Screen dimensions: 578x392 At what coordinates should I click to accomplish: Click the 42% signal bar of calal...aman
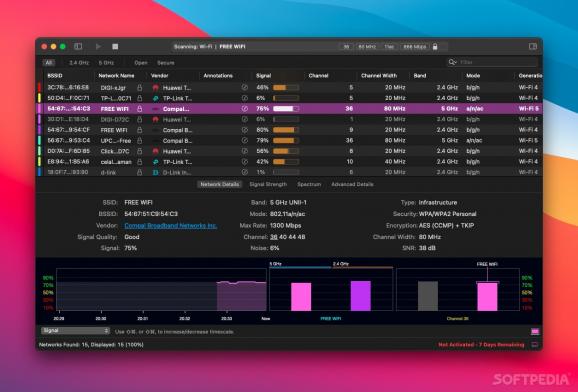click(286, 162)
